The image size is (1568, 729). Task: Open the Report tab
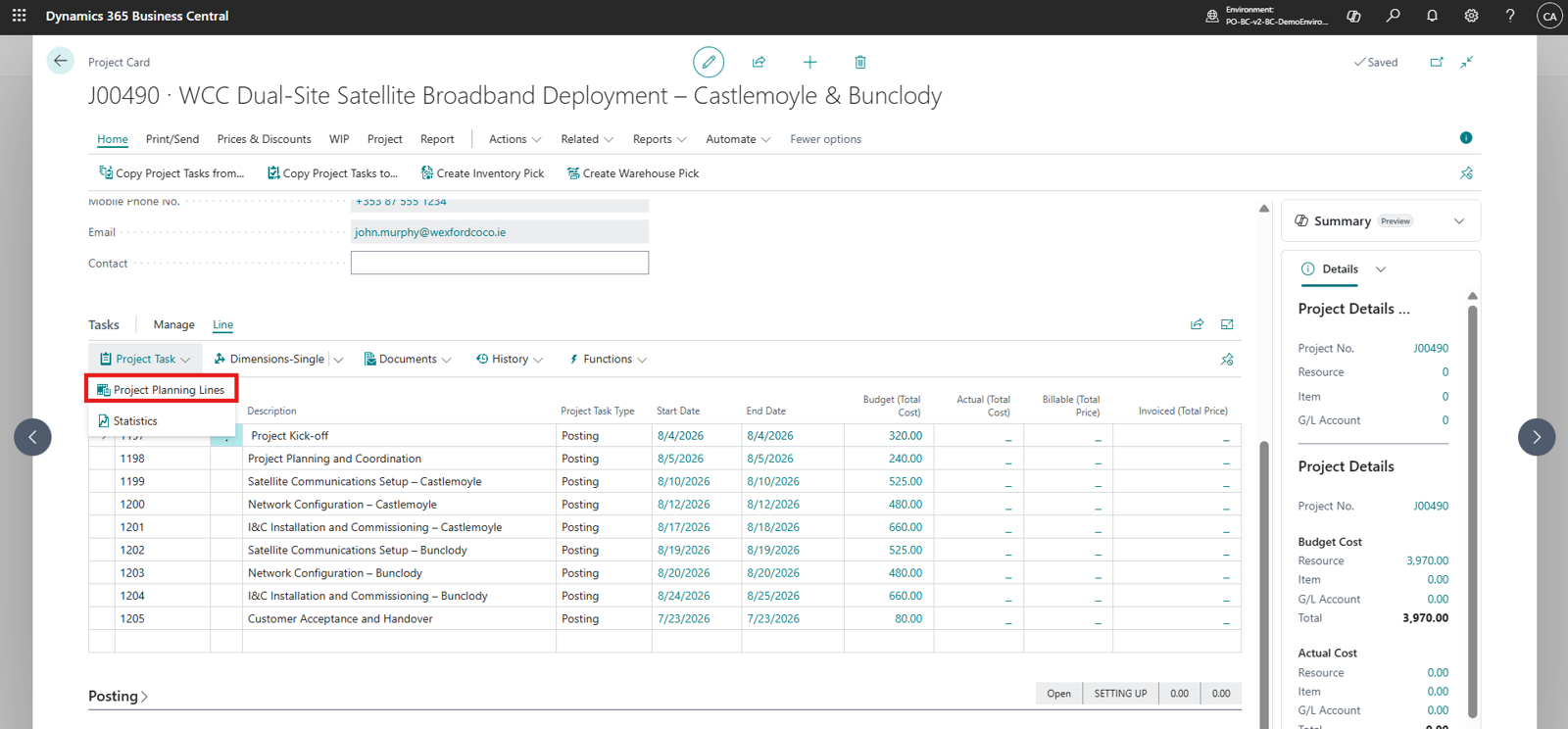[437, 139]
